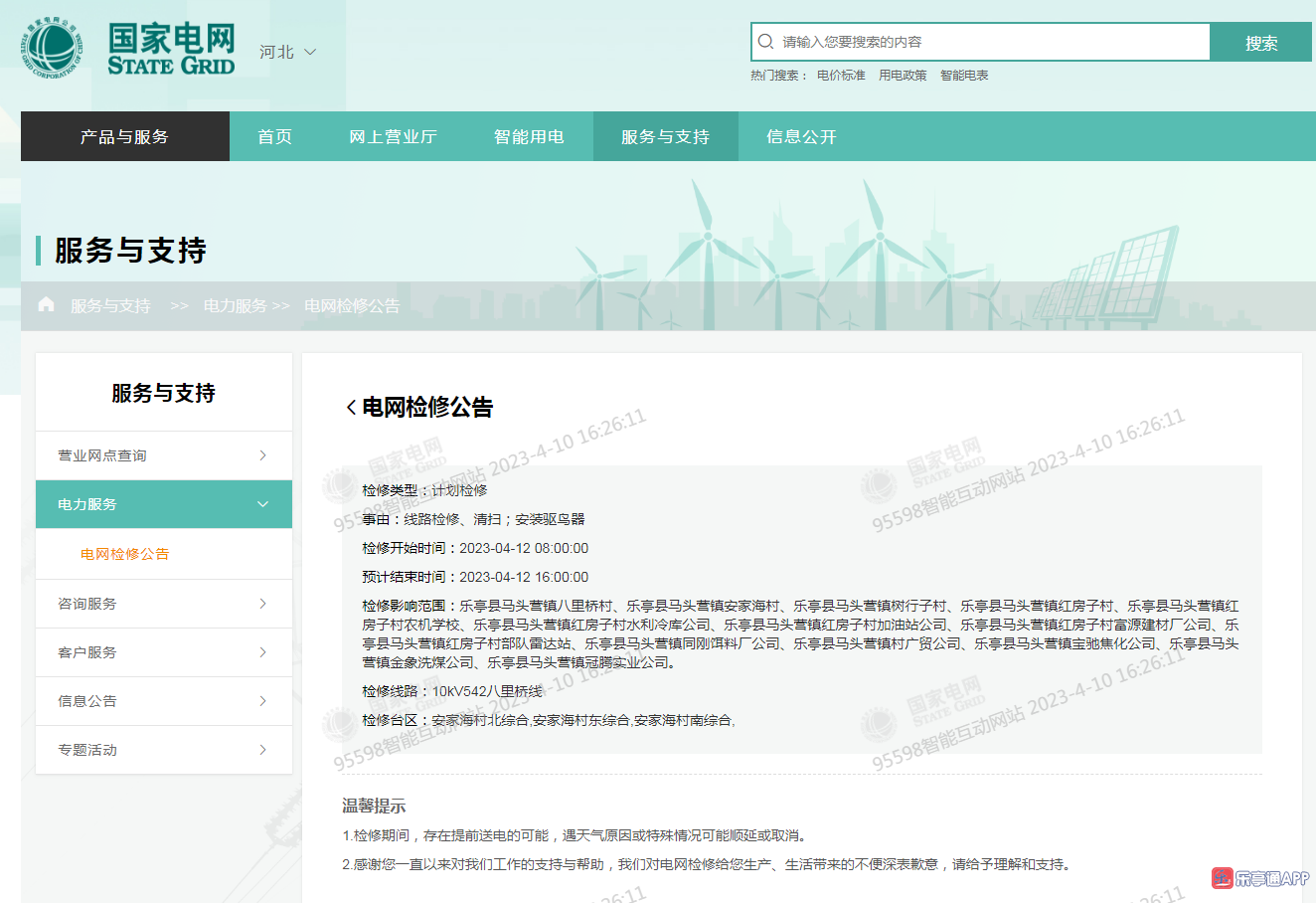Image resolution: width=1316 pixels, height=903 pixels.
Task: Open the 产品与服务 menu
Action: 125,137
